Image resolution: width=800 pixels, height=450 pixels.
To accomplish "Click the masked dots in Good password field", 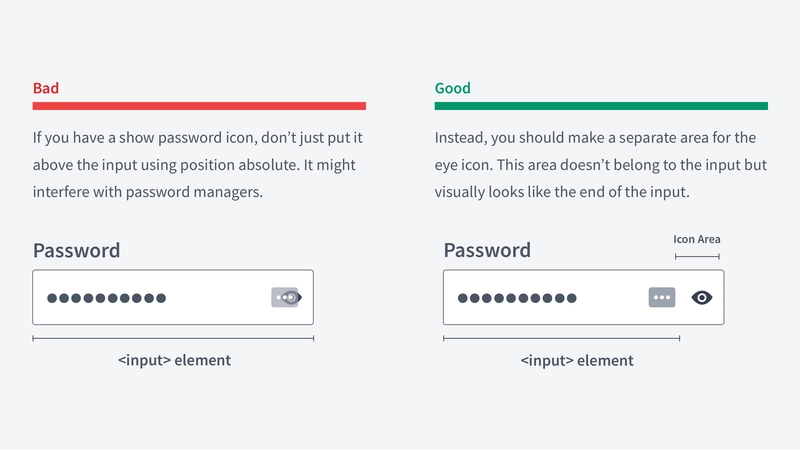I will coord(517,298).
